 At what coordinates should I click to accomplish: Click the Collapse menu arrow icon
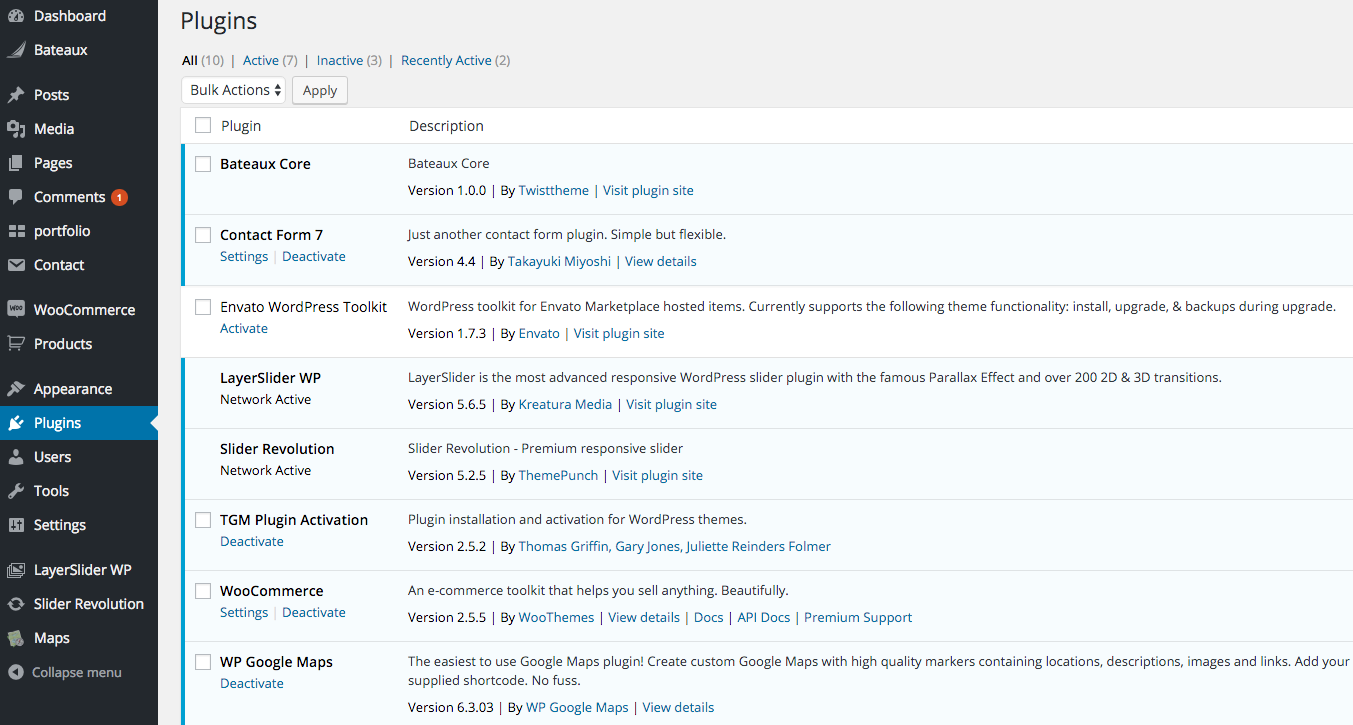tap(16, 672)
